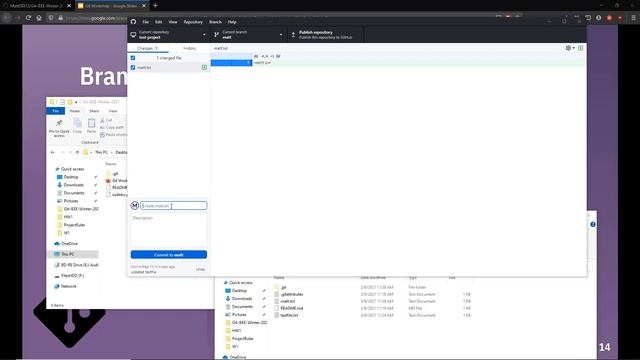The image size is (640, 360).
Task: Open the Help menu in GitHub Desktop
Action: click(232, 22)
